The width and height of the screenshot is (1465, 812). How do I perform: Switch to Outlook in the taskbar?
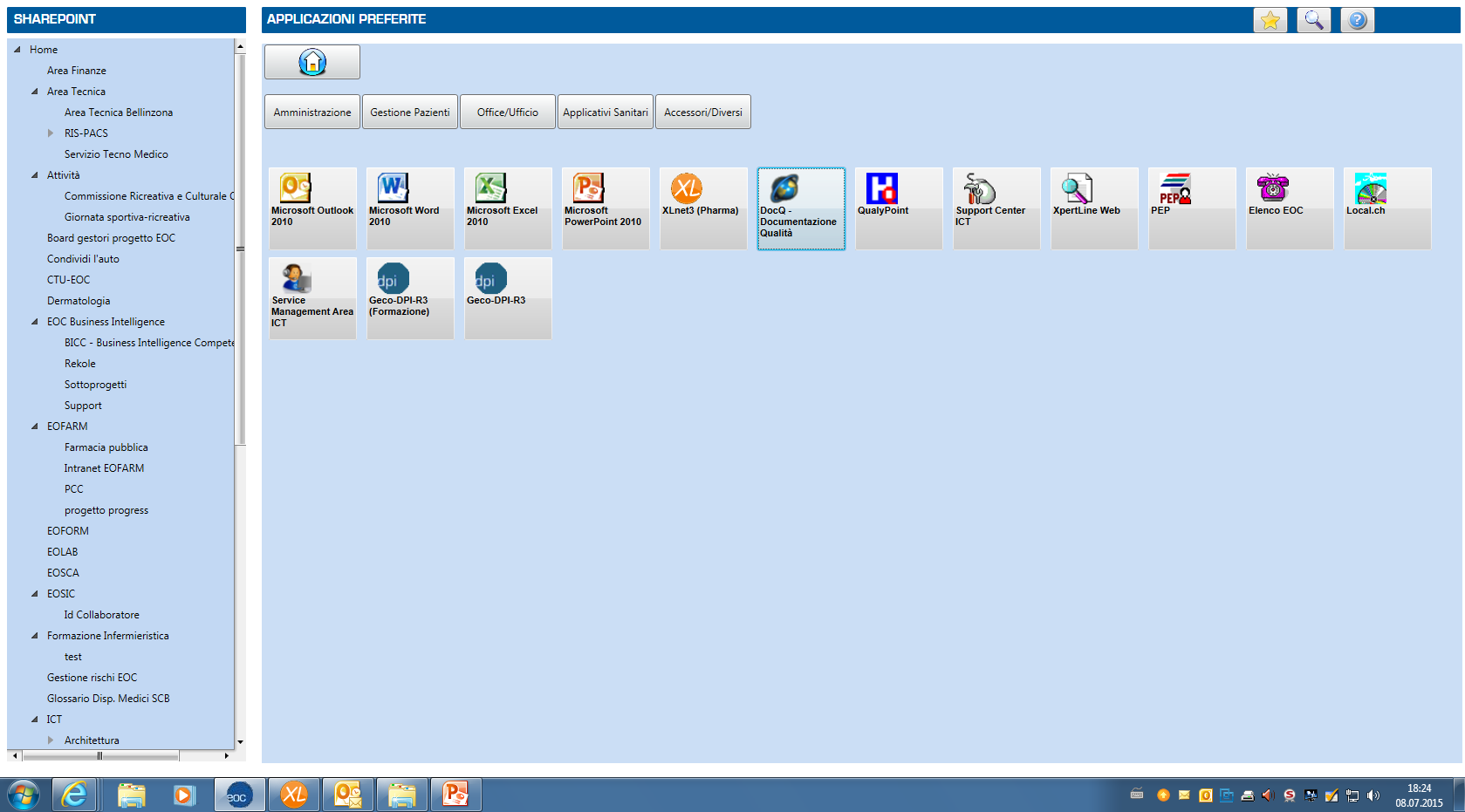347,795
